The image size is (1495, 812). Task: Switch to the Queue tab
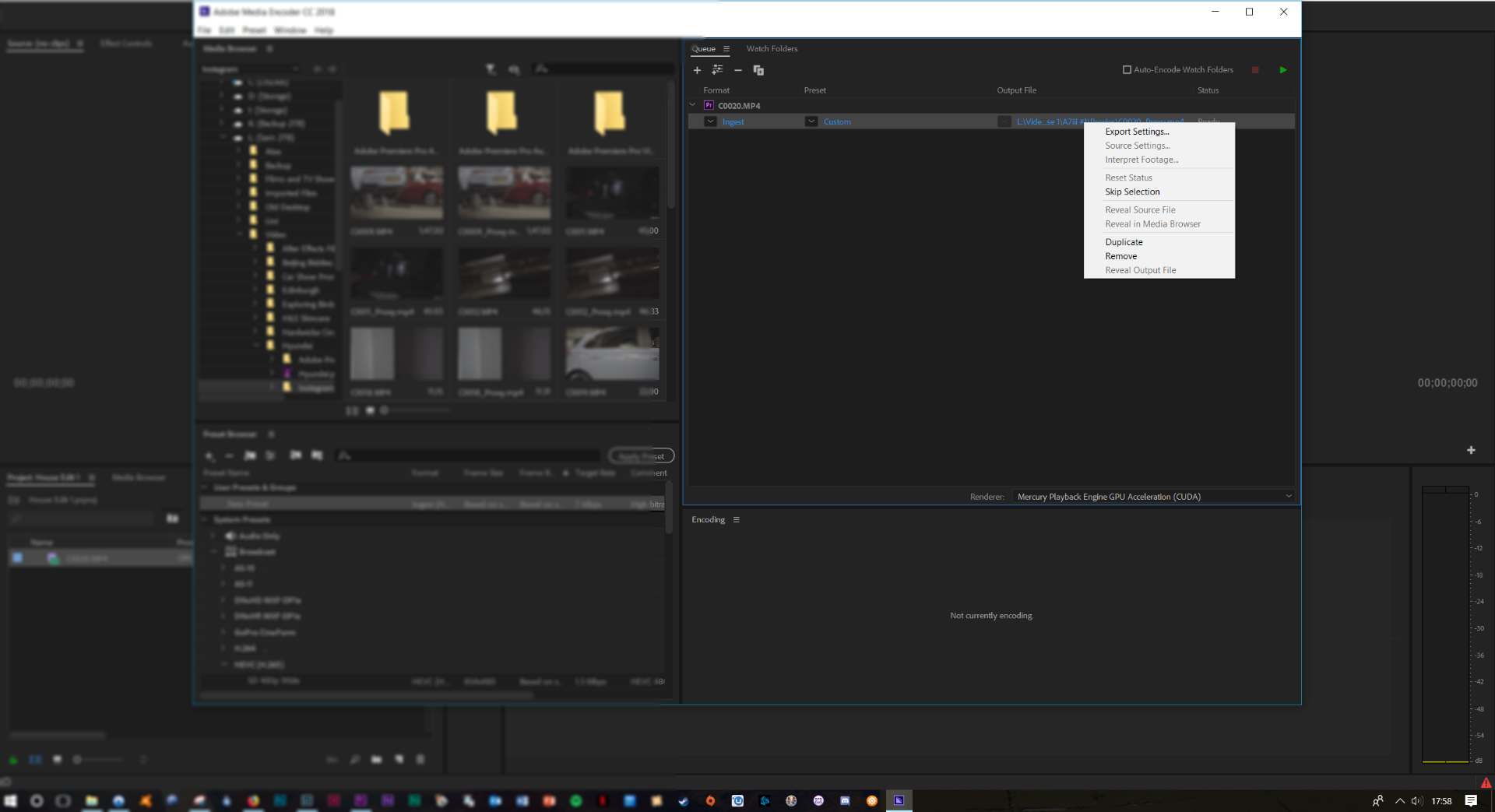pyautogui.click(x=703, y=48)
